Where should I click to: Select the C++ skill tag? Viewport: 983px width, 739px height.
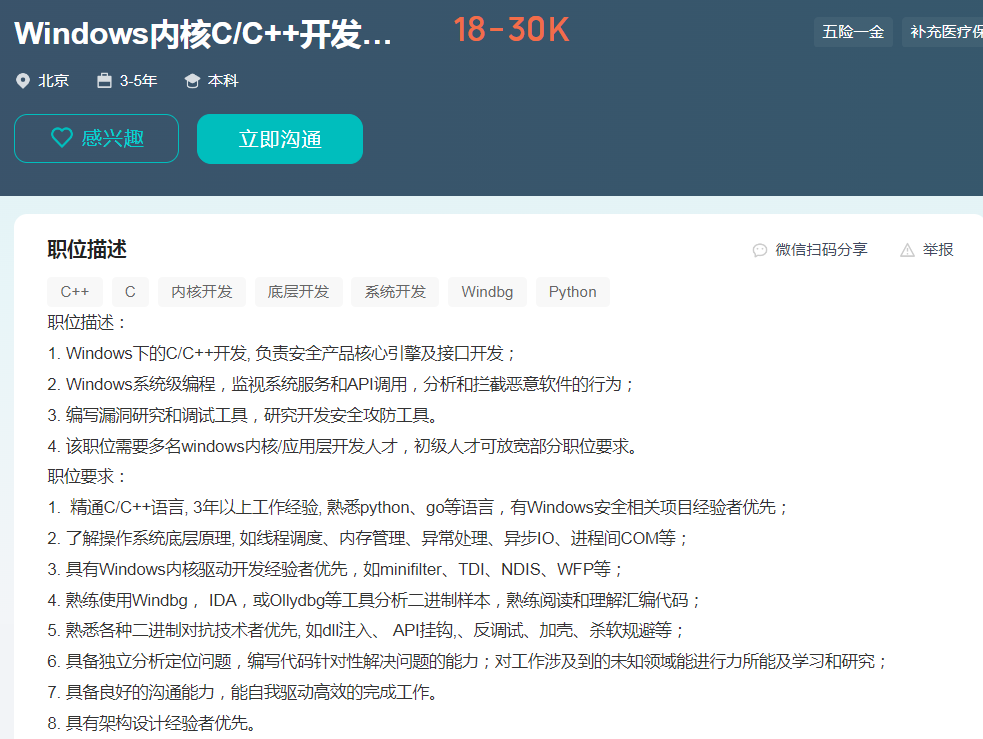75,292
